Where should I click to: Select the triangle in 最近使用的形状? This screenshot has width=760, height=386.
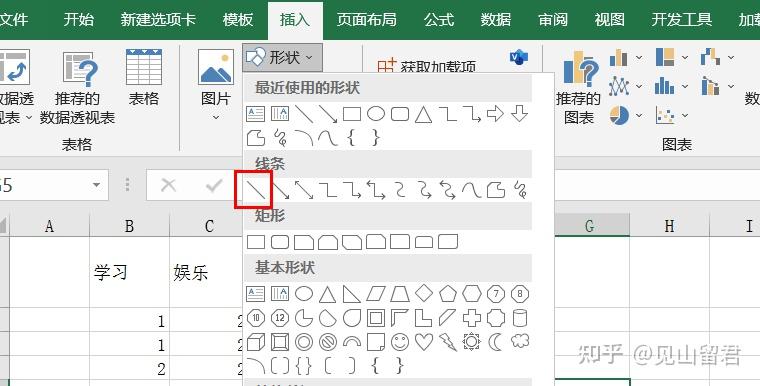[x=424, y=114]
